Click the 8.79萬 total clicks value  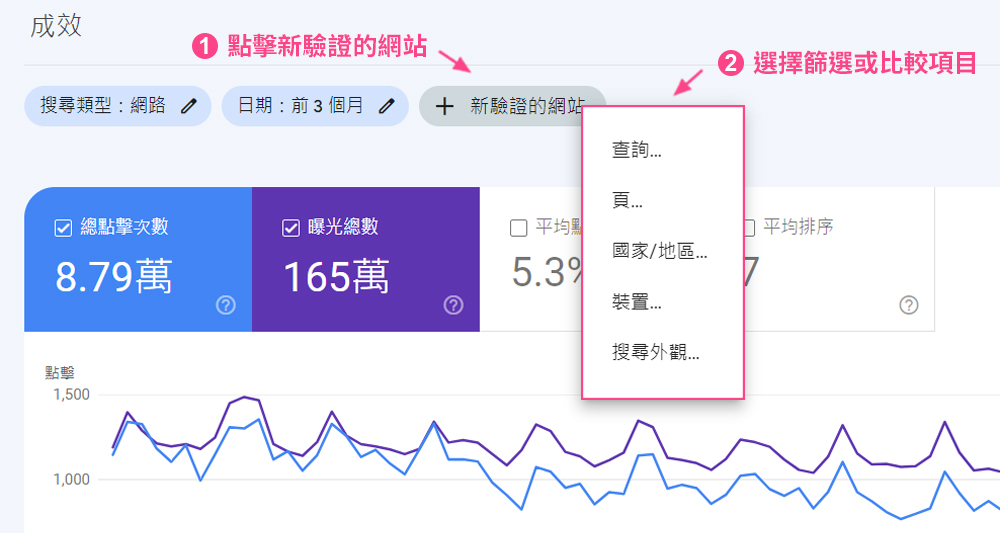[x=114, y=277]
